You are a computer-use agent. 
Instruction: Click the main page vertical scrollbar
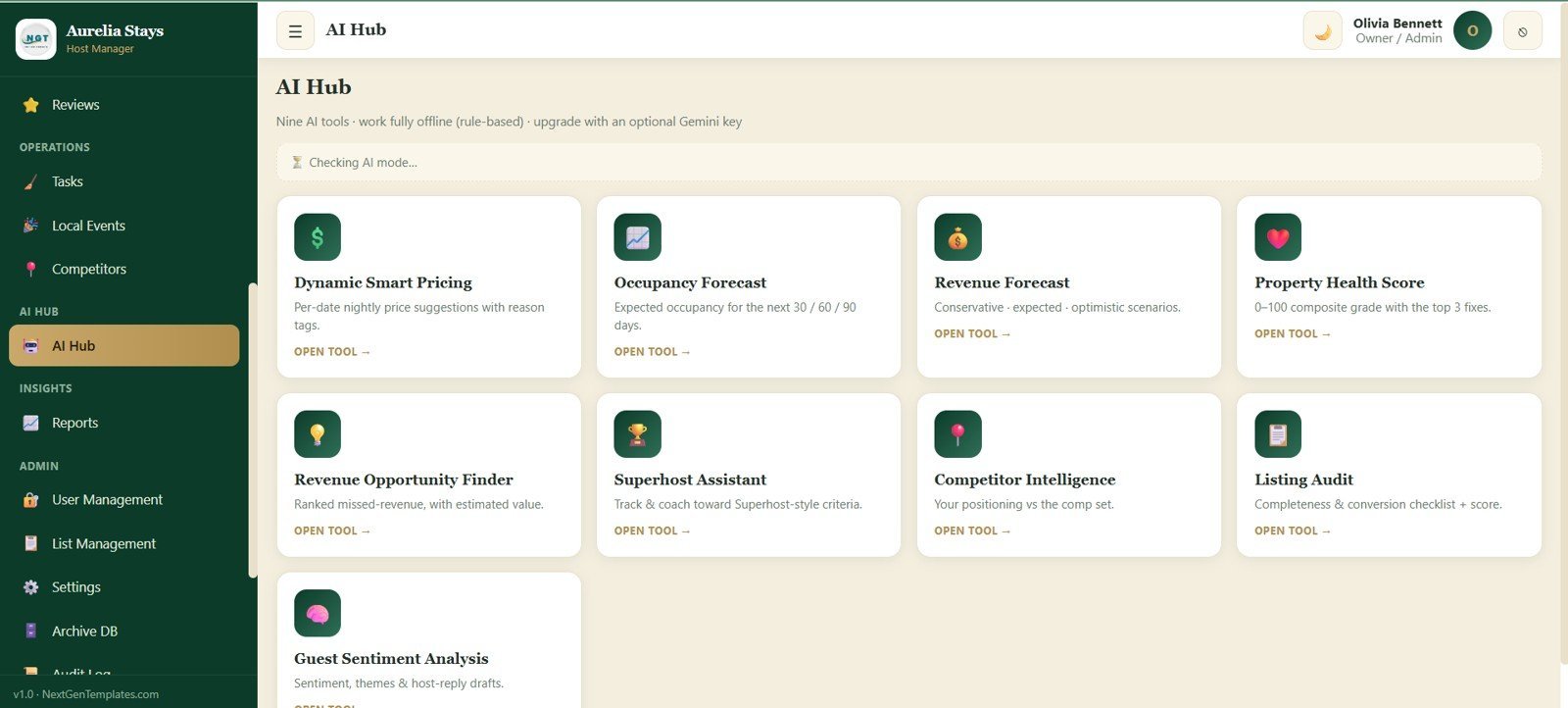pyautogui.click(x=1564, y=333)
